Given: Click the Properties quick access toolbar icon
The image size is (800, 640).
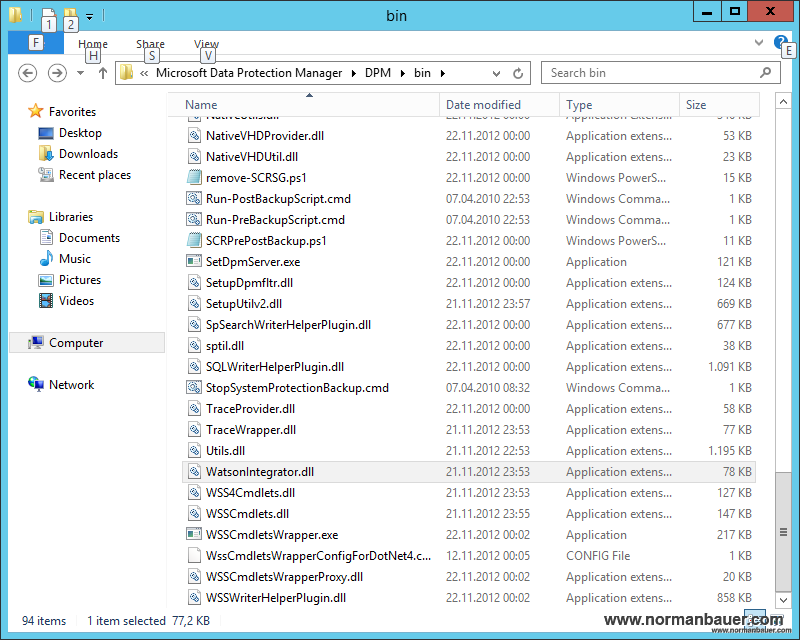Looking at the screenshot, I should click(48, 15).
